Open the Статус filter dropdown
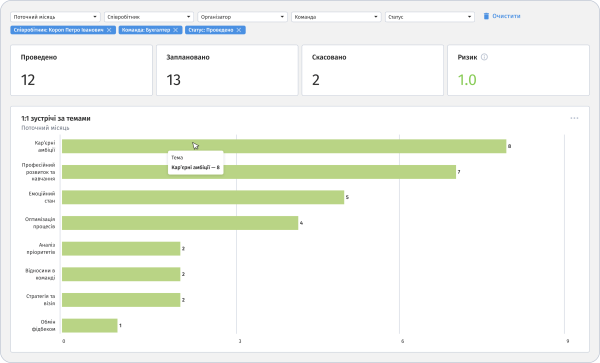600x363 pixels. pos(430,17)
